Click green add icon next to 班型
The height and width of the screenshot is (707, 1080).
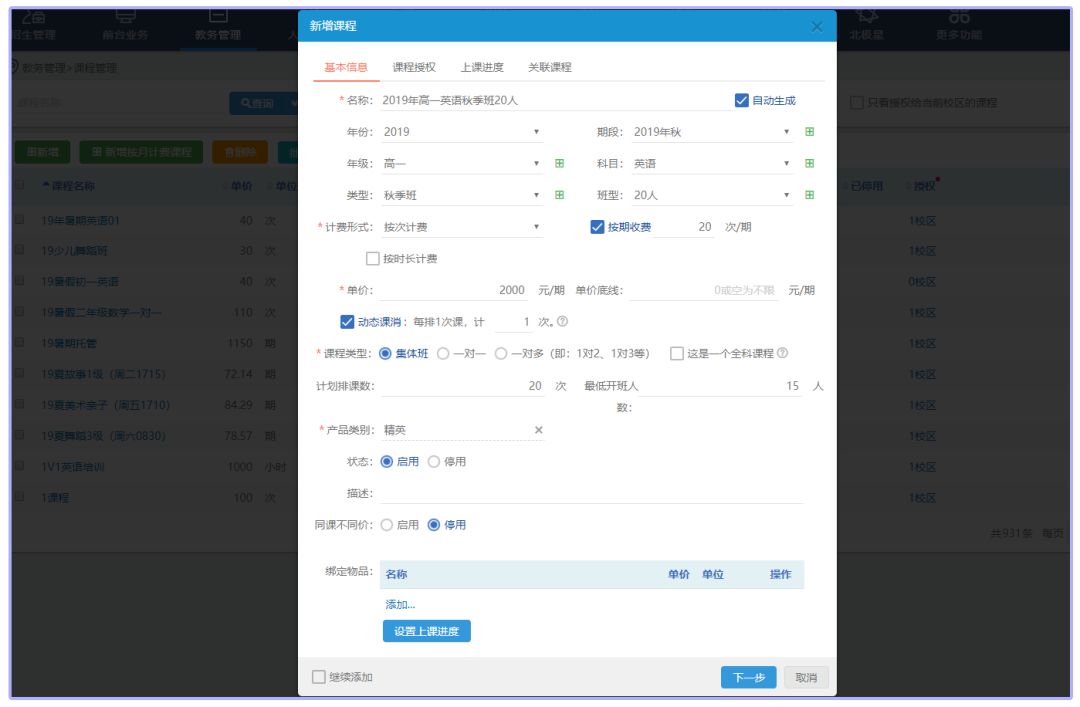(809, 195)
